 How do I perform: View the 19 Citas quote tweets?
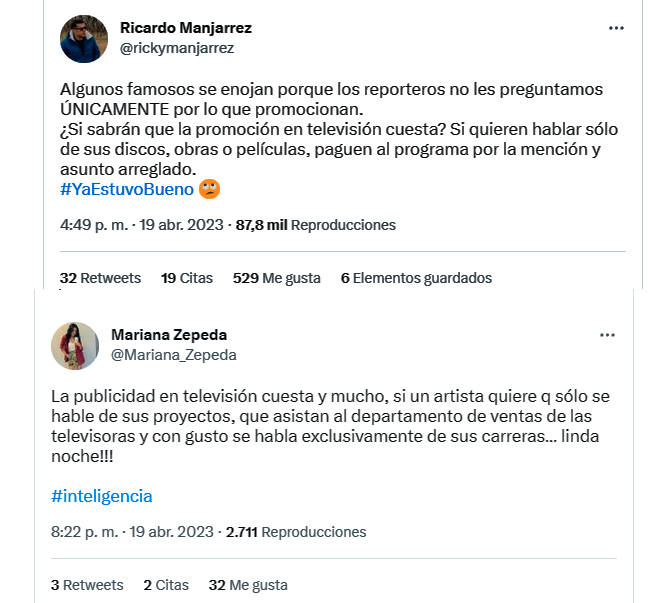[187, 278]
